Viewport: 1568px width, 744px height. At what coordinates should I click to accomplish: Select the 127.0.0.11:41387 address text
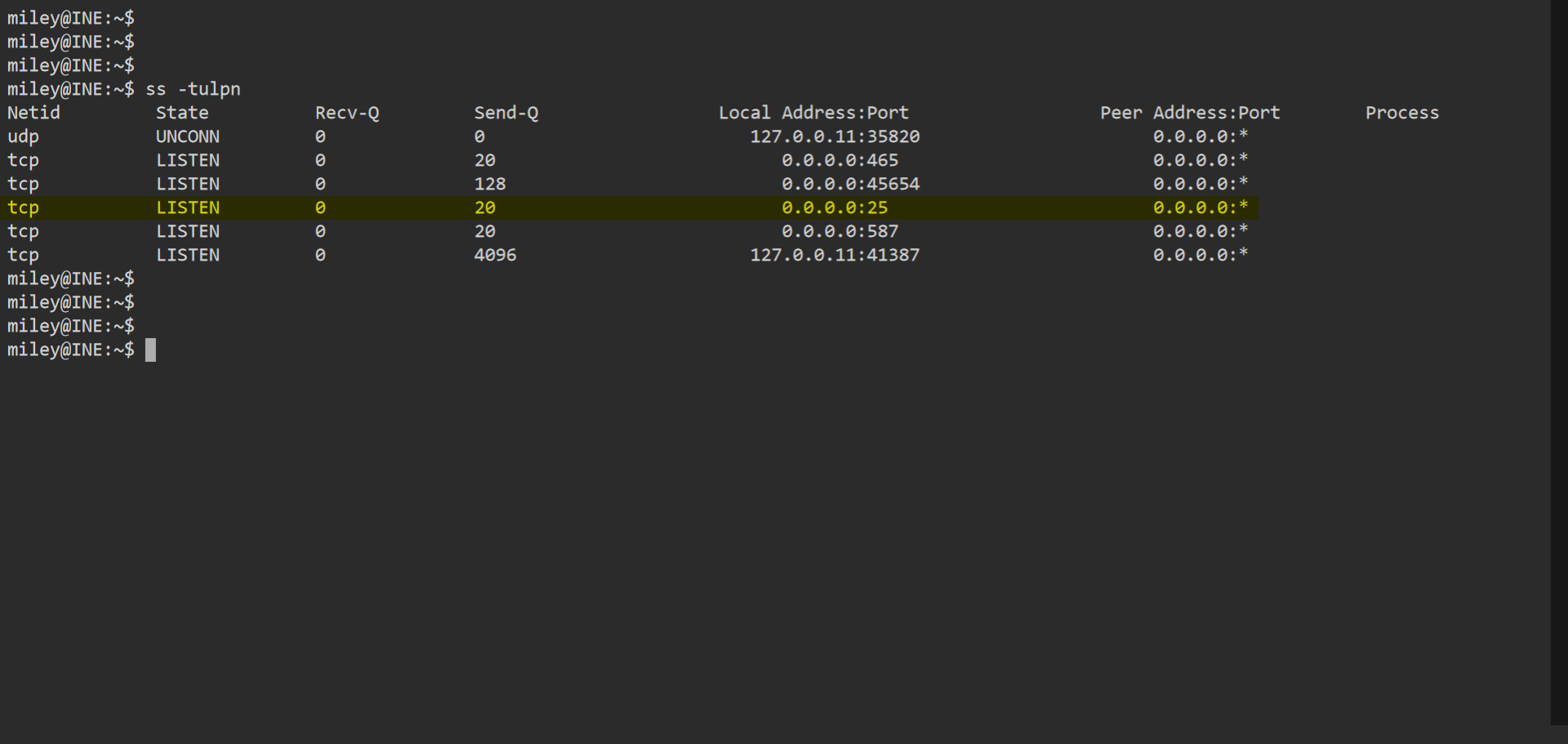(834, 254)
